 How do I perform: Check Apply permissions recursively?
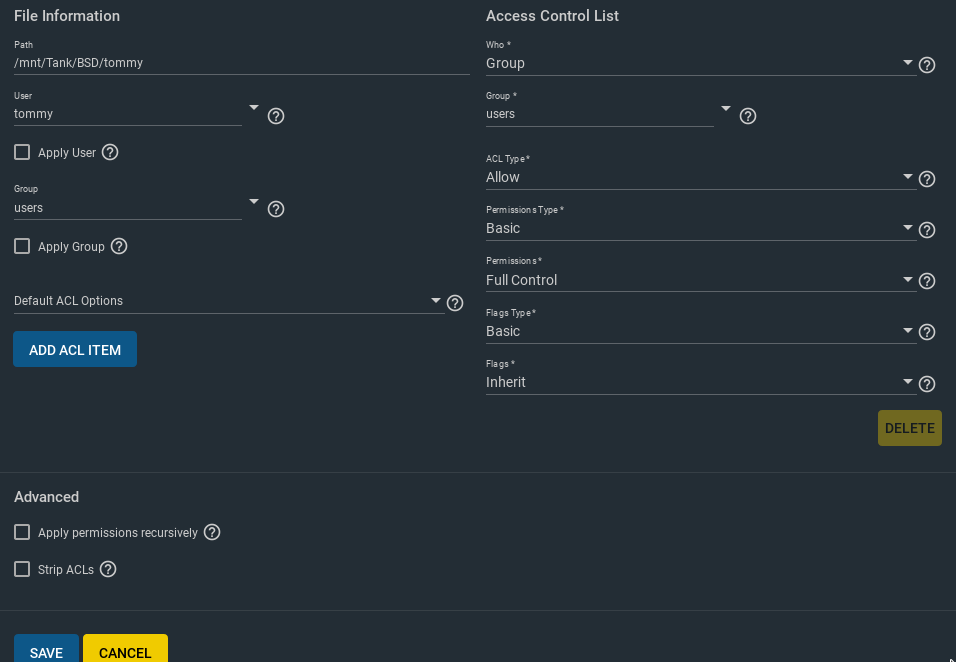point(22,532)
